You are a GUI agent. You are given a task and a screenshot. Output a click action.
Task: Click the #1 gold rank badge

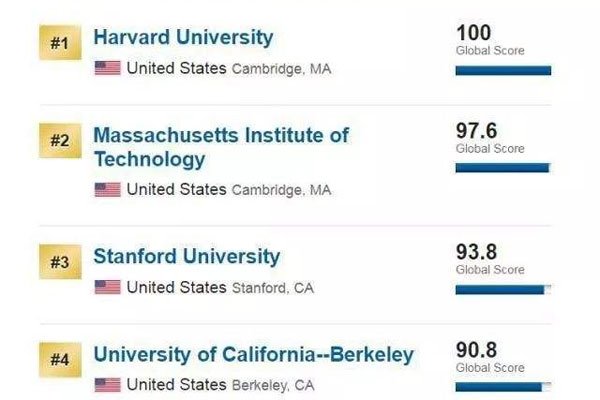[60, 42]
